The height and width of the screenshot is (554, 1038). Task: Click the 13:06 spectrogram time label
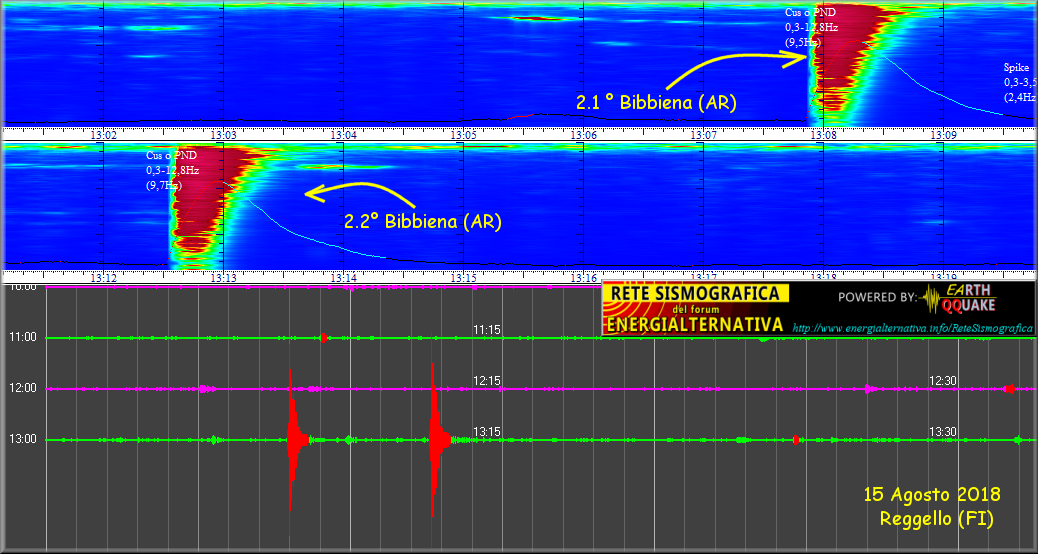(583, 134)
